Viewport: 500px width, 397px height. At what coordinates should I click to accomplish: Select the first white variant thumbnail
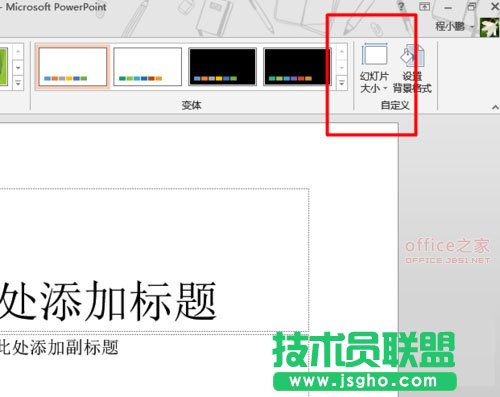(72, 67)
